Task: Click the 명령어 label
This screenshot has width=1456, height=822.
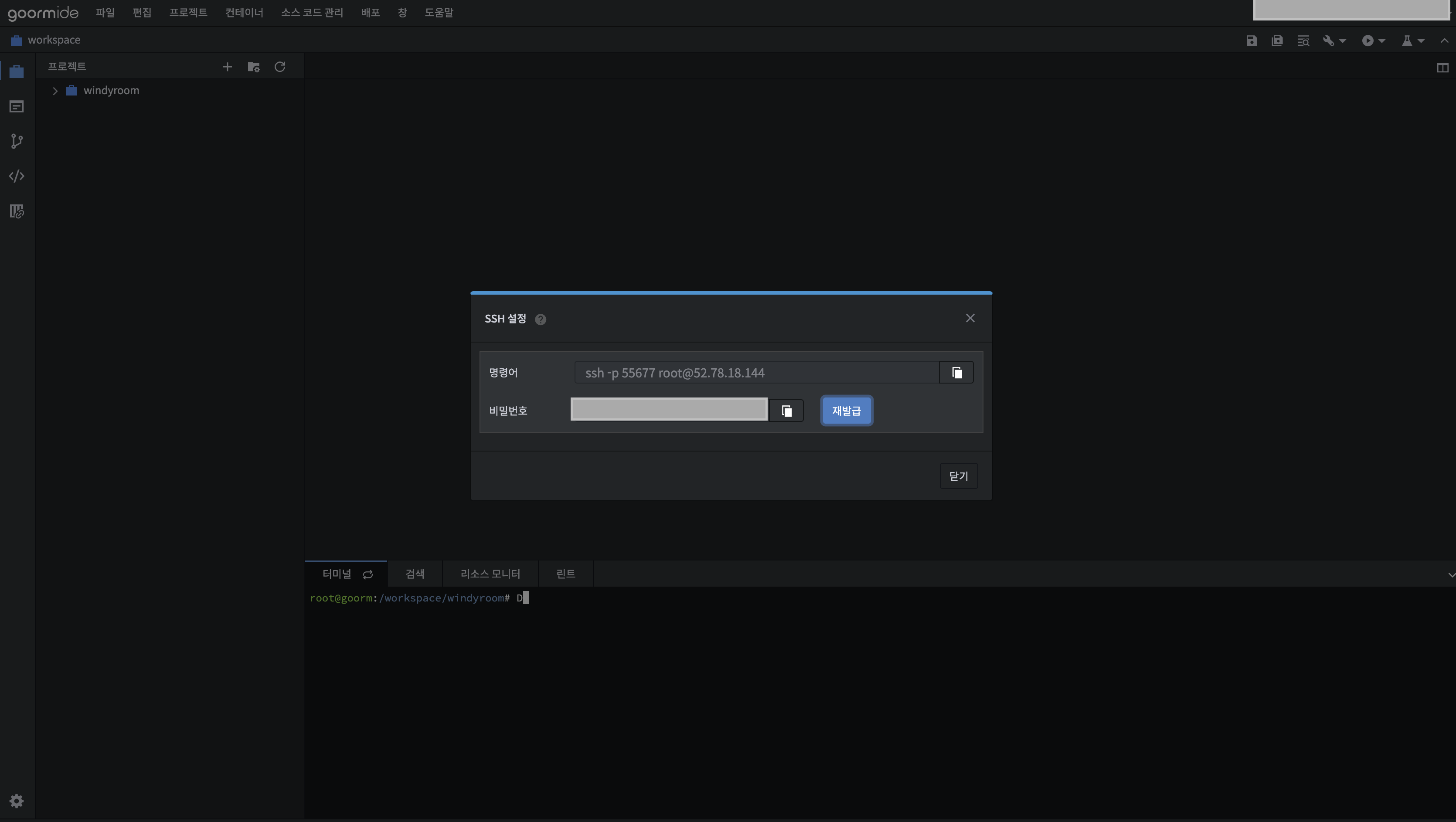Action: (x=503, y=373)
